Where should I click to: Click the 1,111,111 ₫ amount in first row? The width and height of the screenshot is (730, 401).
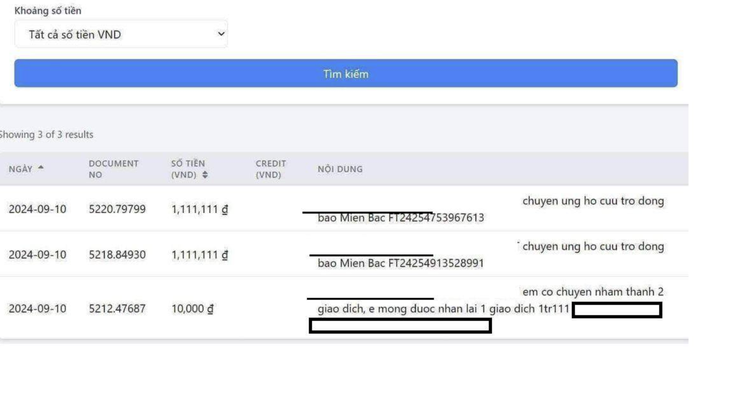point(200,209)
